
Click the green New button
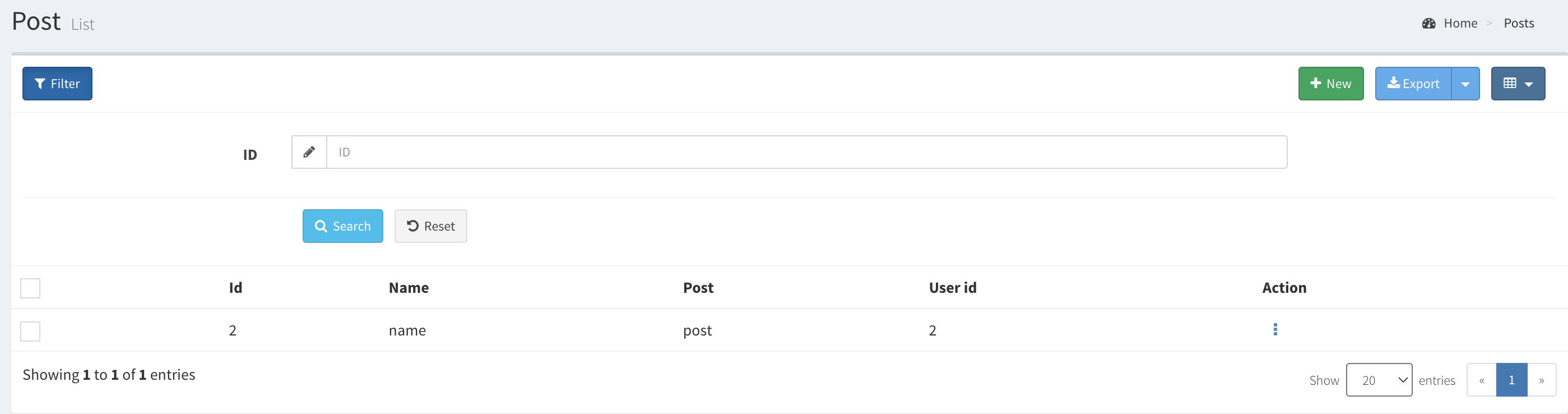click(1330, 84)
